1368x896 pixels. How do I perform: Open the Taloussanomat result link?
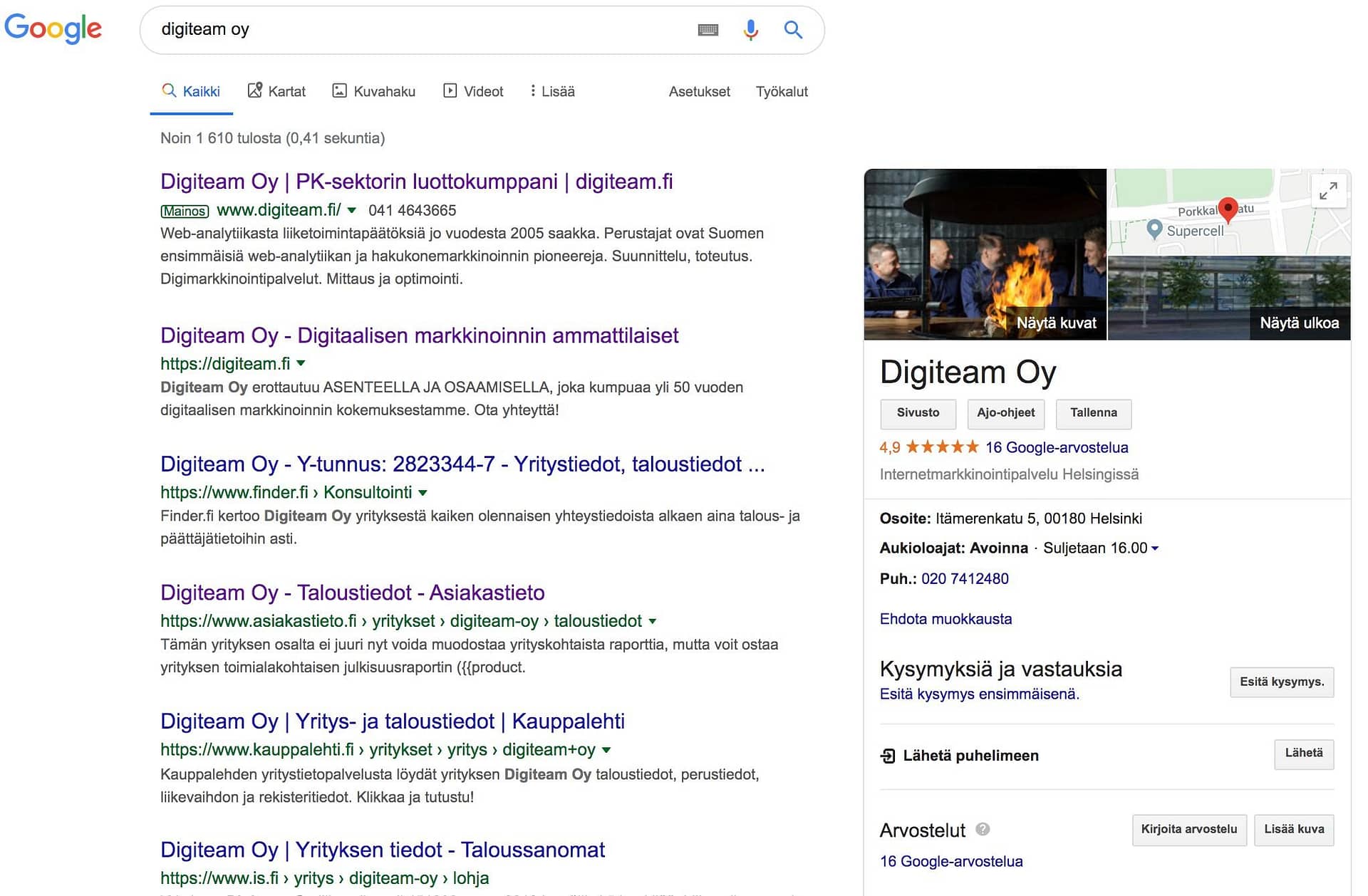(x=383, y=850)
